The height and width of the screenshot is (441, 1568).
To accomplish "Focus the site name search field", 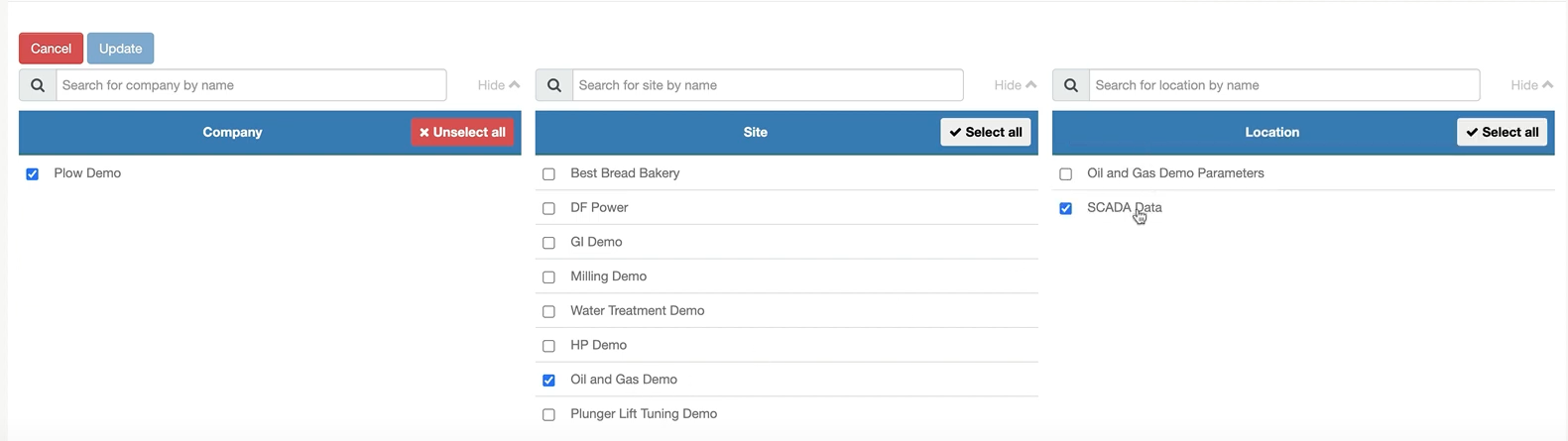I will (768, 85).
